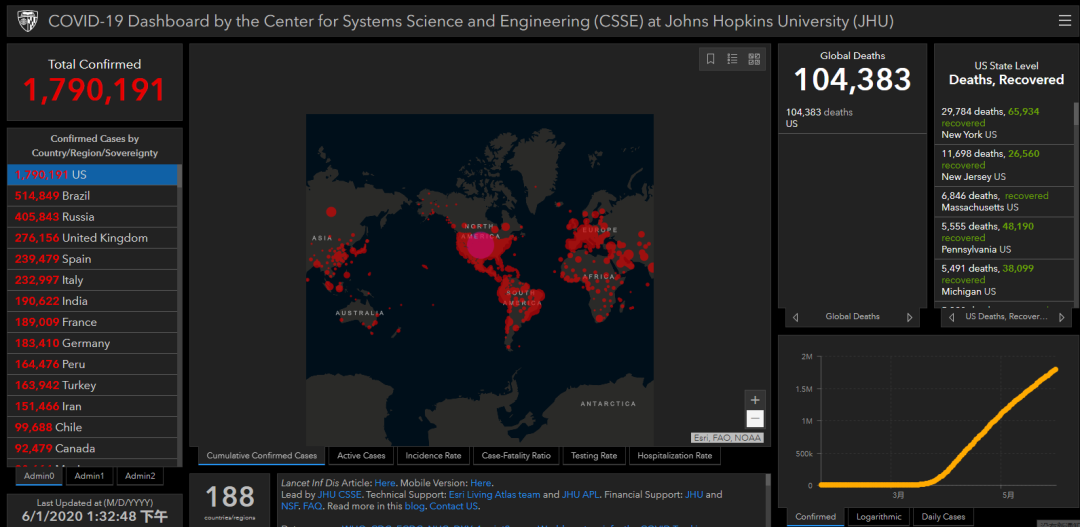Open the basemap gallery grid icon

[754, 59]
